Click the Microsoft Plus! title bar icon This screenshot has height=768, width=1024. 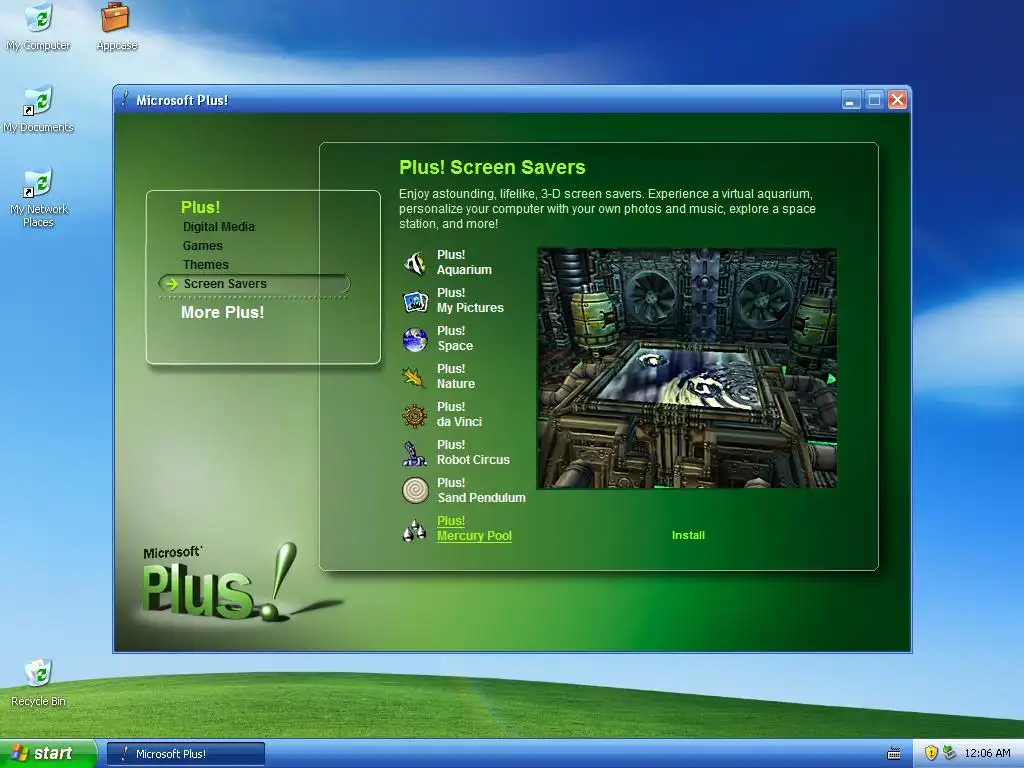125,99
